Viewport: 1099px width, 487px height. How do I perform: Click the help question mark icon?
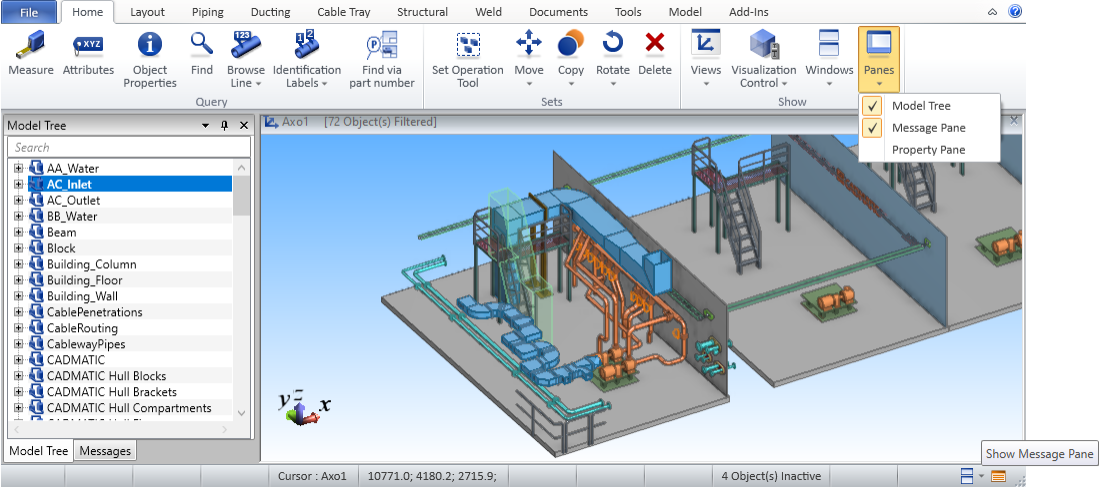coord(1015,12)
